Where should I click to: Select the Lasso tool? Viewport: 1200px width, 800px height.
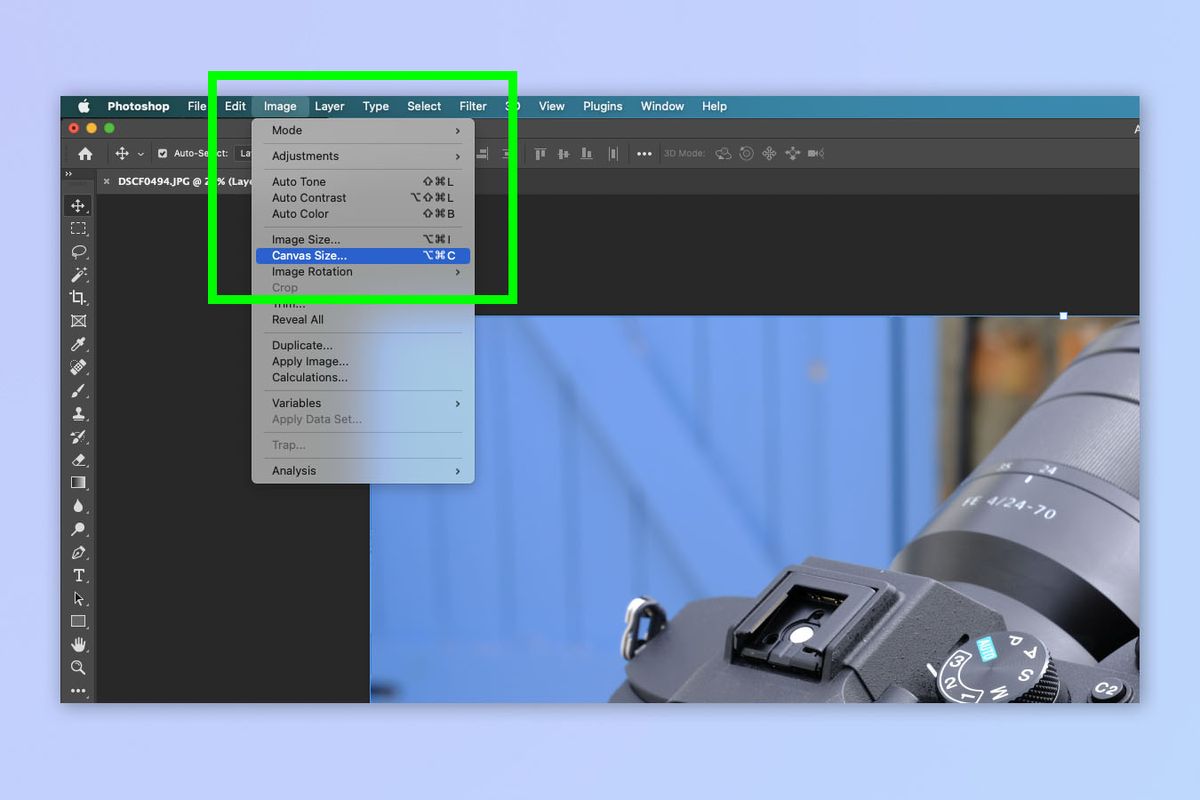79,252
